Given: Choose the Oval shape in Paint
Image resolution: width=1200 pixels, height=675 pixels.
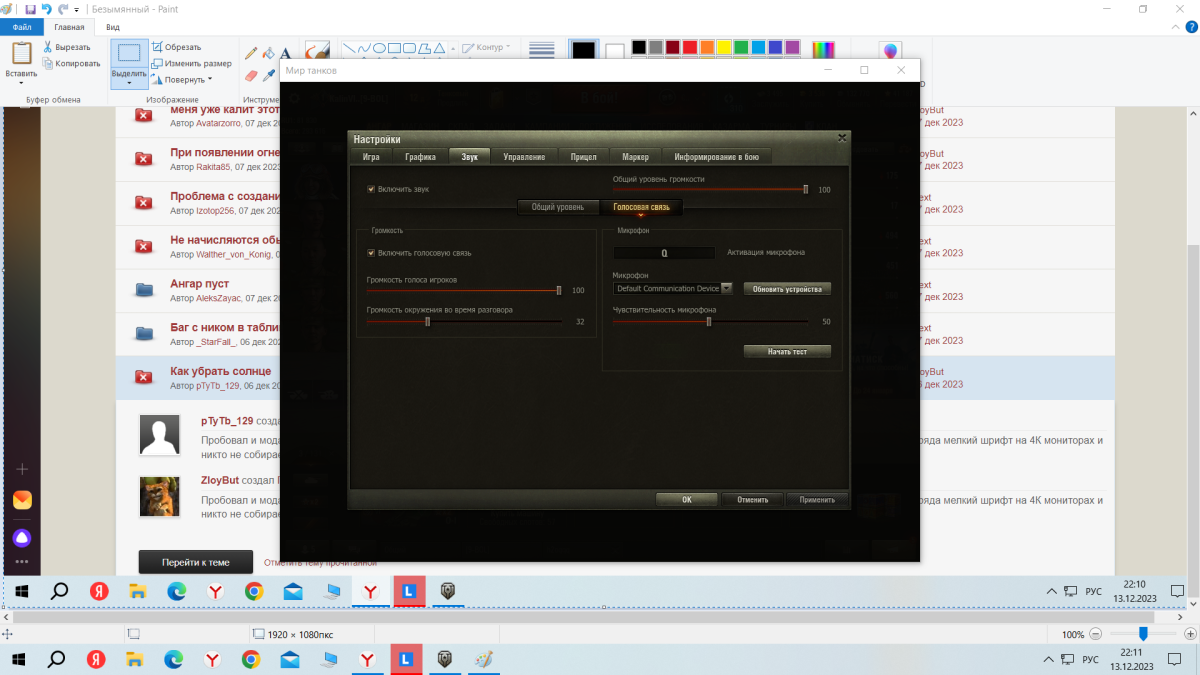Looking at the screenshot, I should click(379, 47).
